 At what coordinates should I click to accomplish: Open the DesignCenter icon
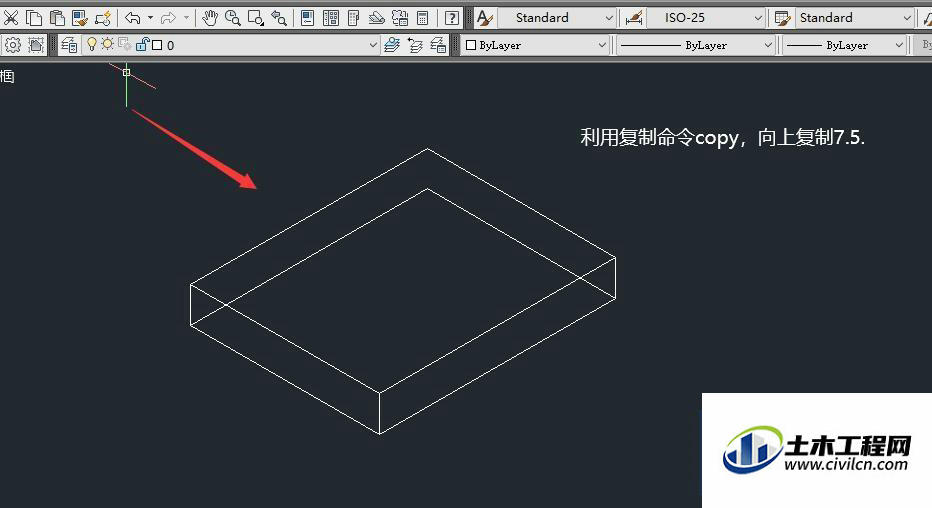tap(330, 18)
